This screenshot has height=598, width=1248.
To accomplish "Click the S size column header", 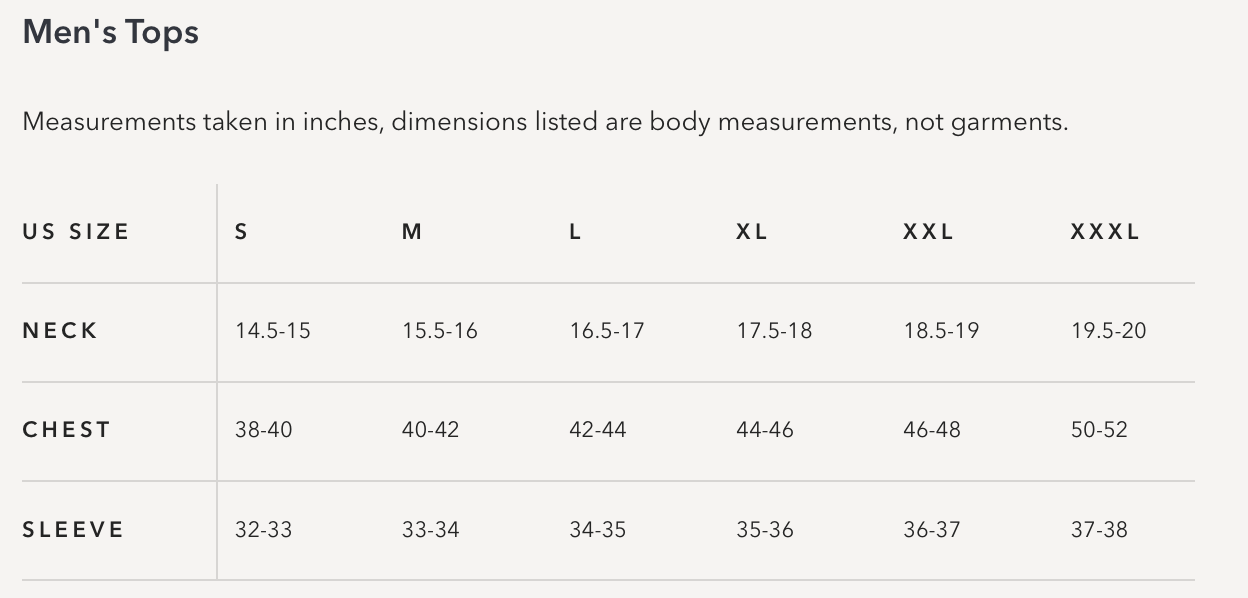I will tap(241, 232).
